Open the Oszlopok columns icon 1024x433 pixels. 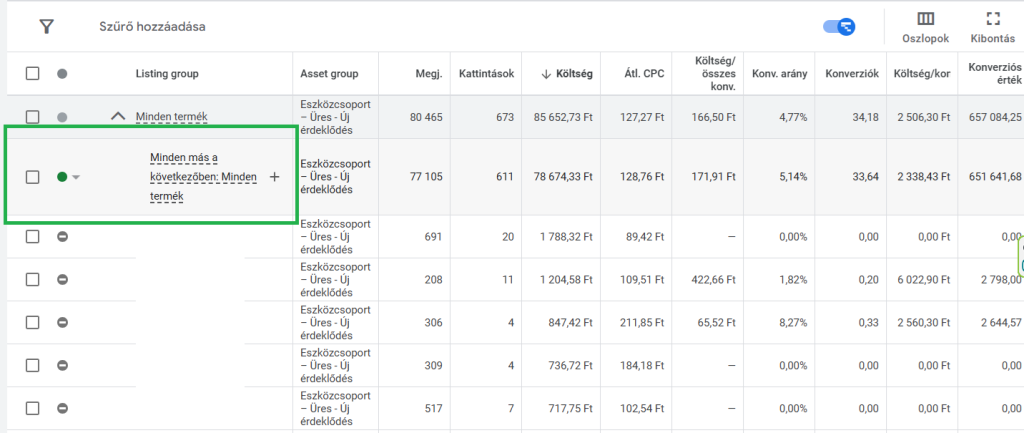925,20
